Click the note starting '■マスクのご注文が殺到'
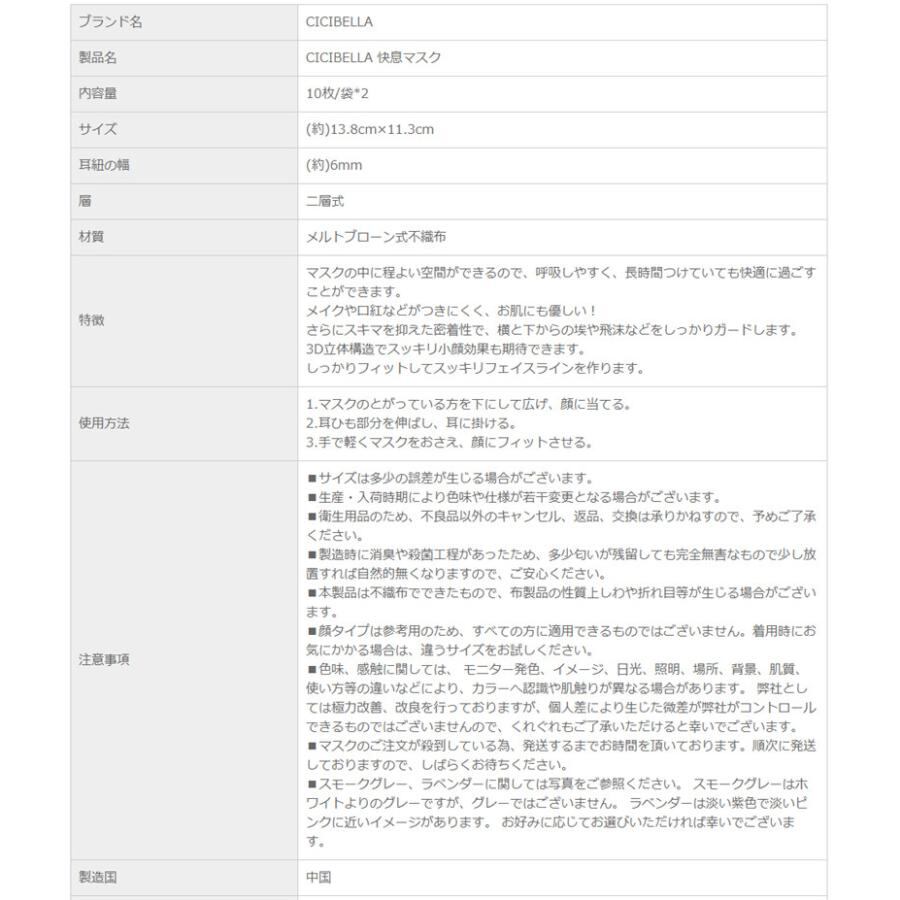 pyautogui.click(x=561, y=755)
